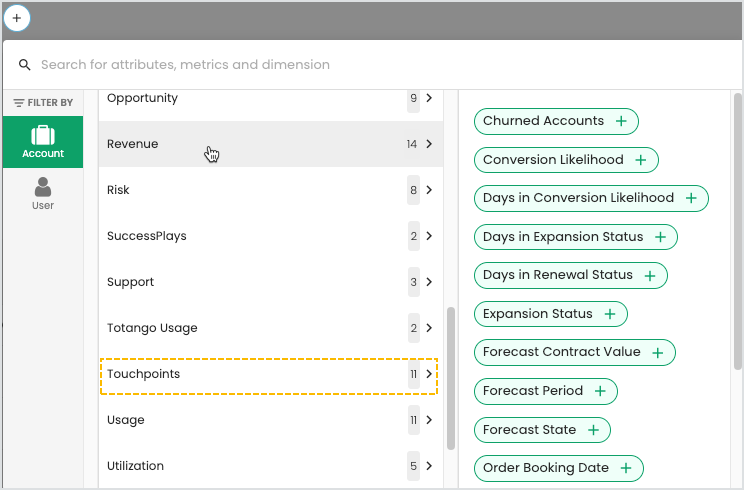Add Order Booking Date plus icon
This screenshot has width=744, height=490.
(x=626, y=468)
